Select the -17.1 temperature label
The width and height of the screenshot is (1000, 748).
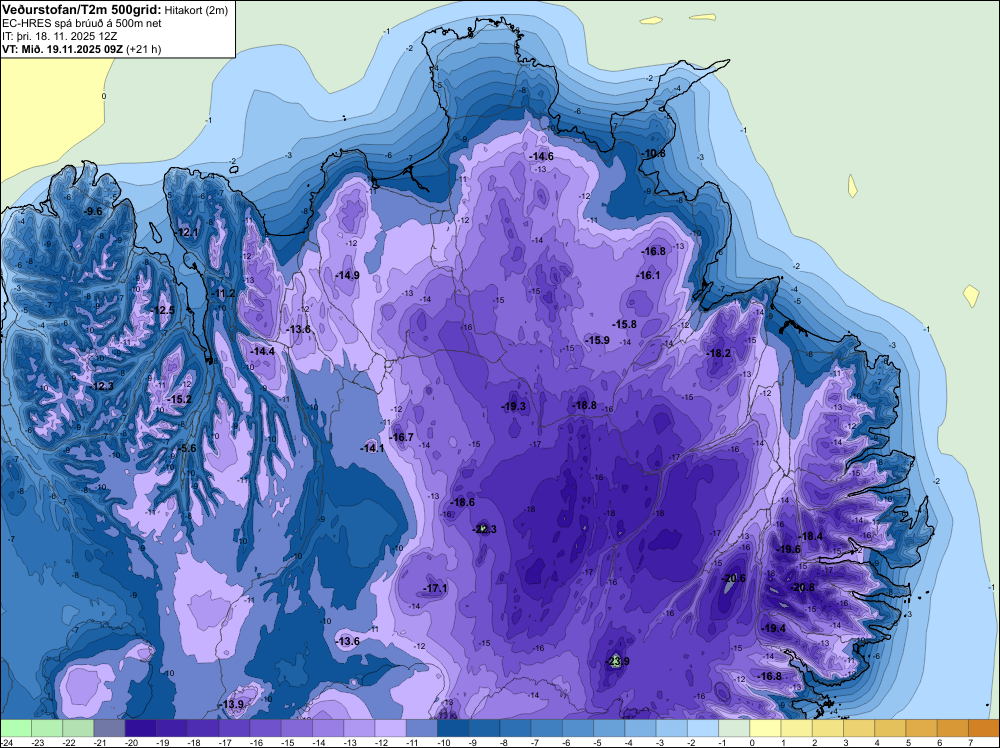click(x=436, y=588)
